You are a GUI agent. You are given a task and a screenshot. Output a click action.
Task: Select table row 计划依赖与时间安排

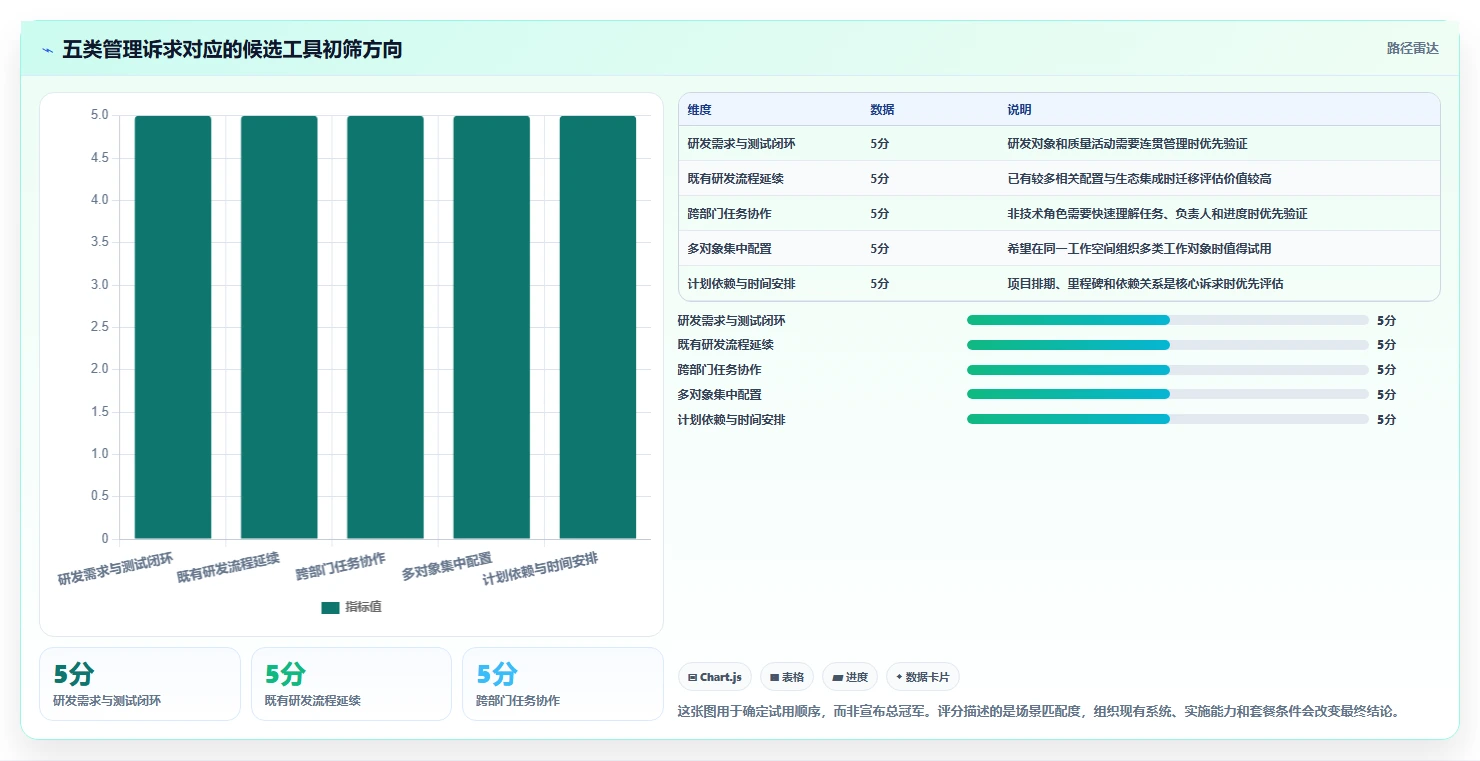[1059, 284]
